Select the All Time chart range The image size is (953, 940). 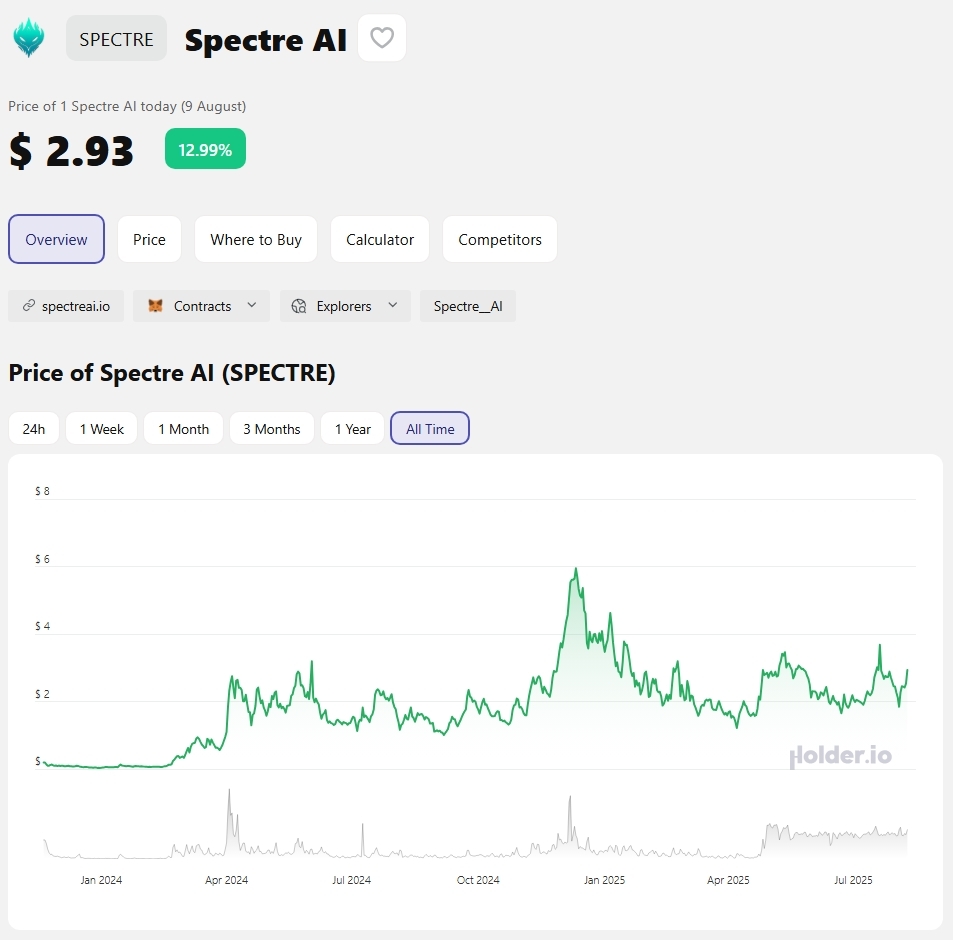tap(430, 428)
